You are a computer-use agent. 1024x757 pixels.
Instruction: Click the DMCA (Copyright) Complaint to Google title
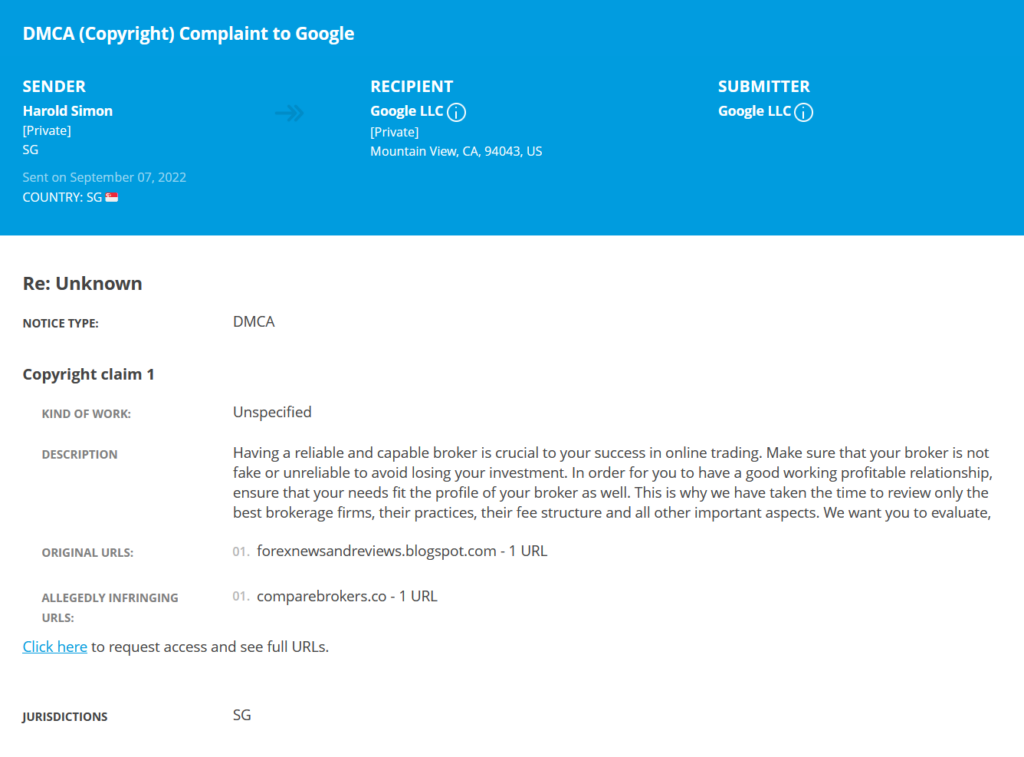[189, 33]
